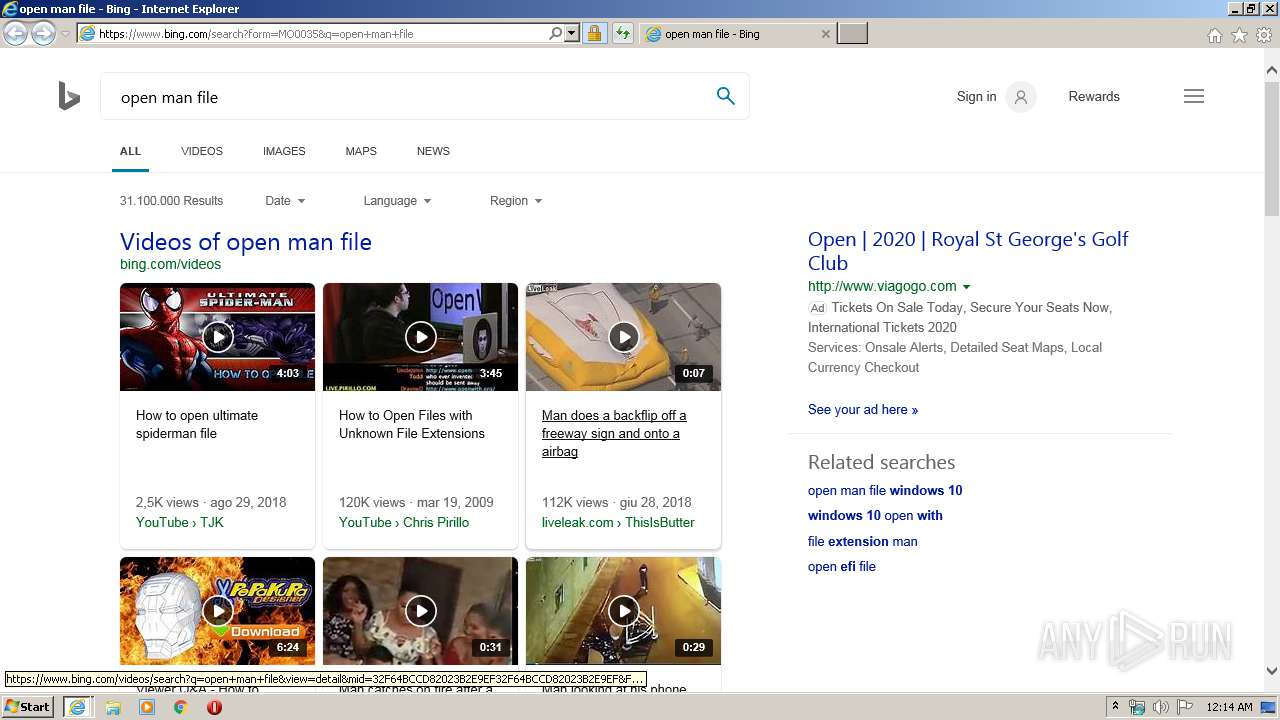This screenshot has width=1280, height=720.
Task: Open the Home page icon
Action: tap(1214, 35)
